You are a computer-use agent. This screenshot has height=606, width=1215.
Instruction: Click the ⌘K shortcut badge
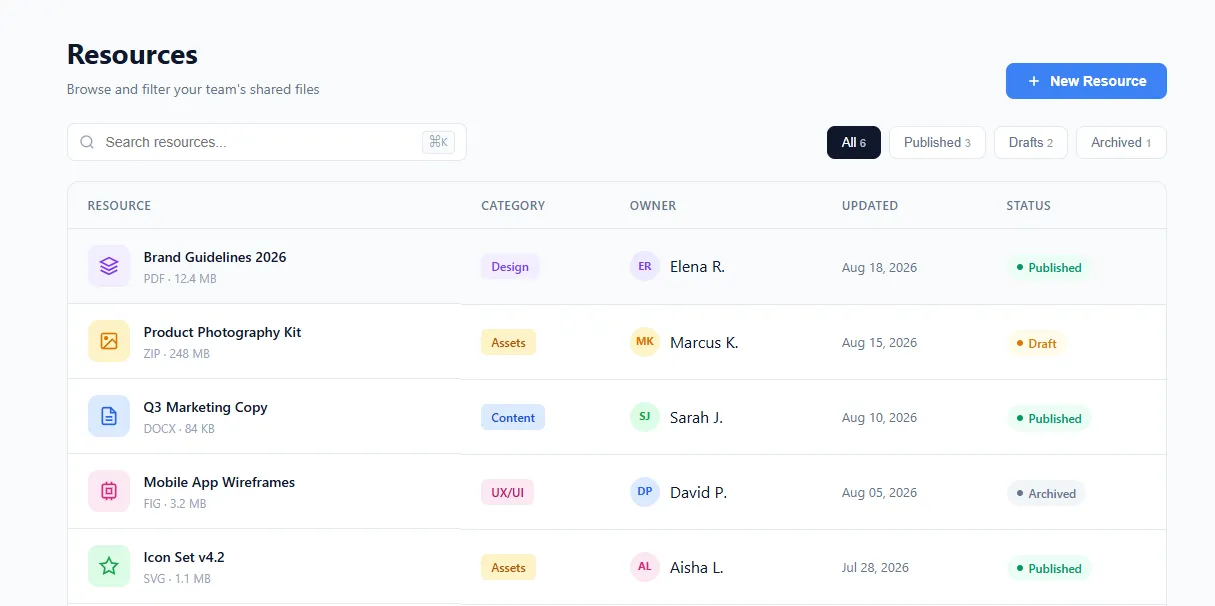(438, 142)
